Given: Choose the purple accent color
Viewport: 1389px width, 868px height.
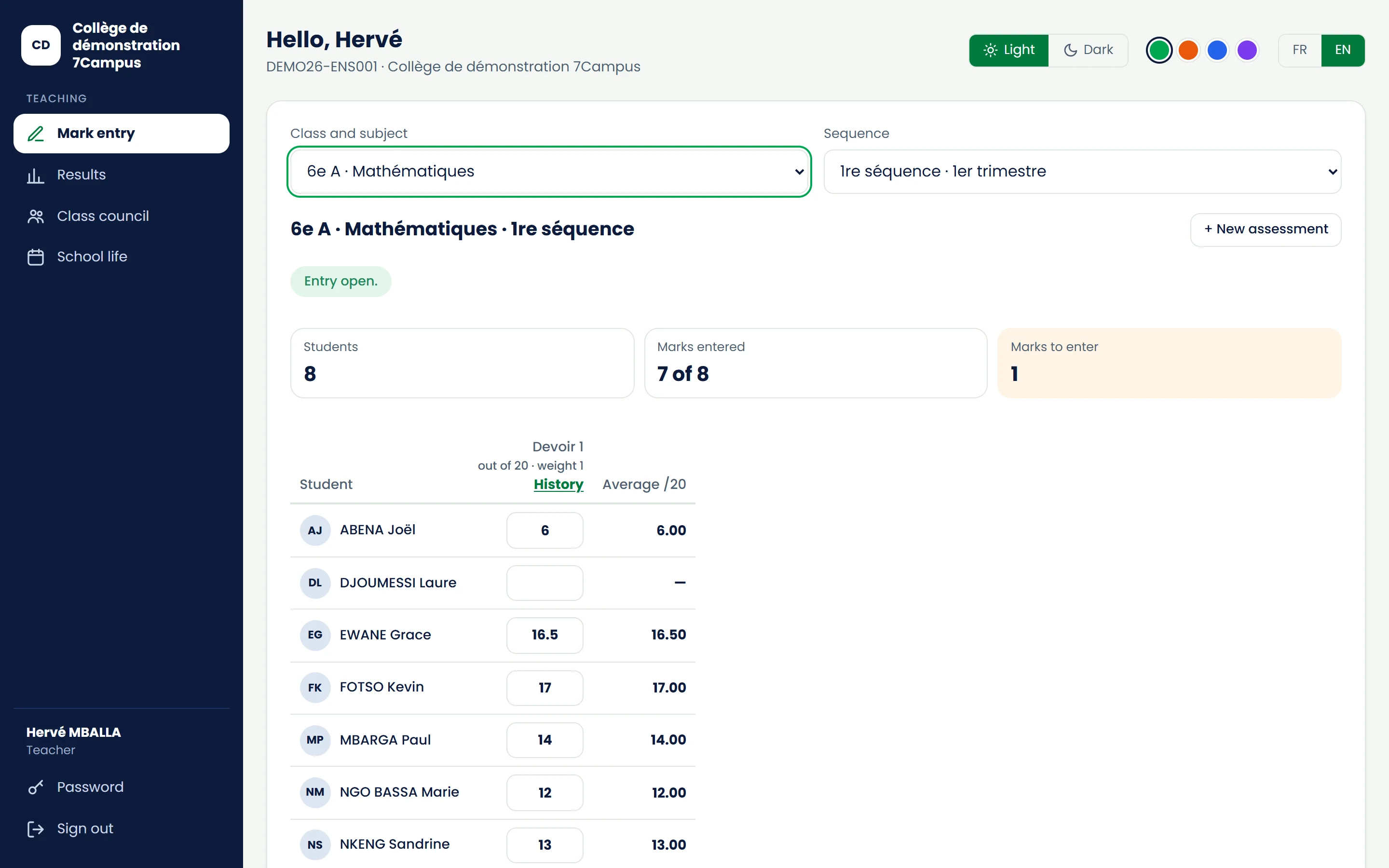Looking at the screenshot, I should (1247, 50).
